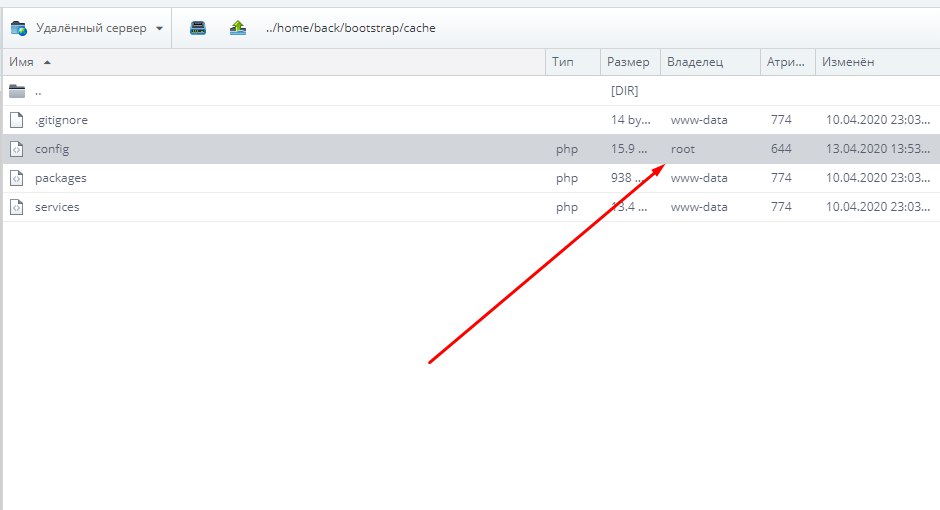Select the parent directory ".." entry
The width and height of the screenshot is (940, 510).
click(38, 92)
